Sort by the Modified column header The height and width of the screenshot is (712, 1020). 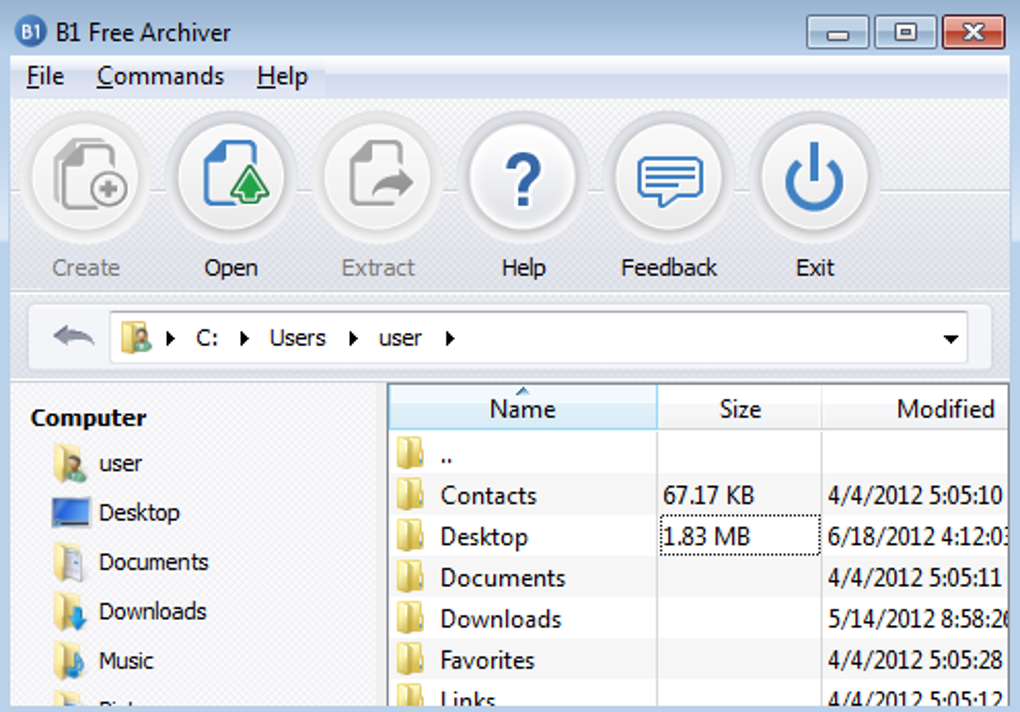tap(916, 408)
